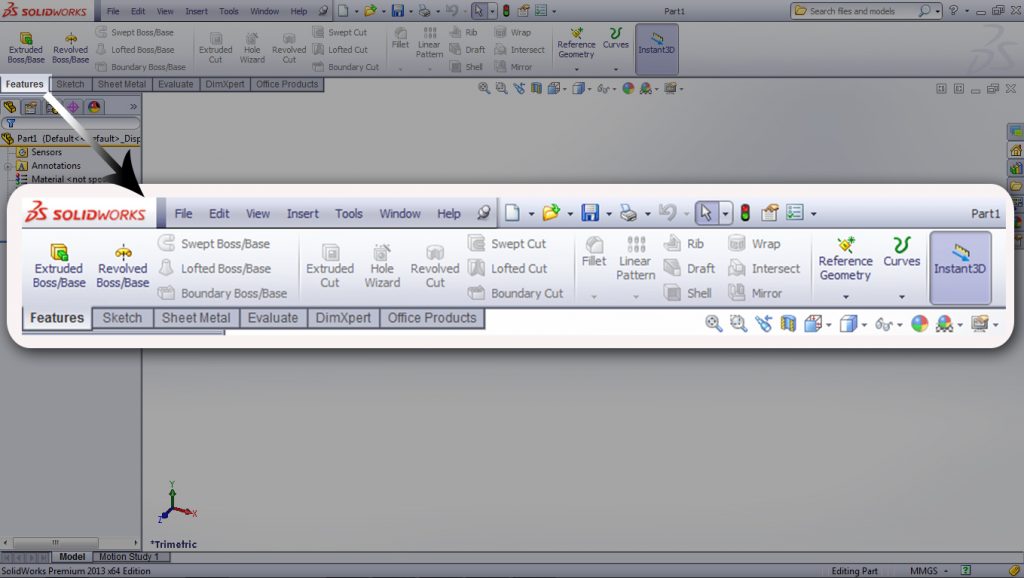Select Rib tool in the small top ribbon
Screen dimensions: 1024x578
464,32
